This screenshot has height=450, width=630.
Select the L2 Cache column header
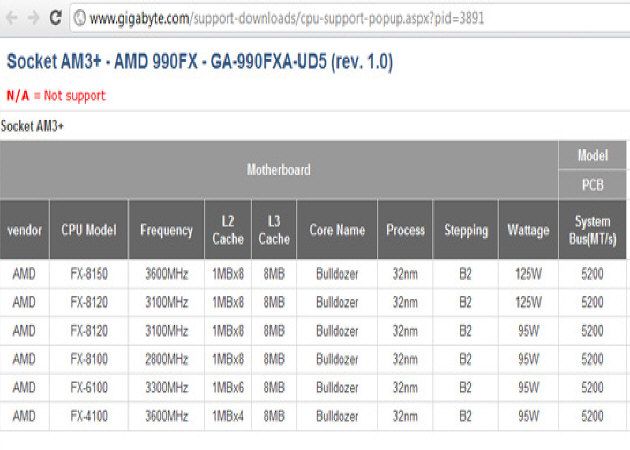[227, 230]
